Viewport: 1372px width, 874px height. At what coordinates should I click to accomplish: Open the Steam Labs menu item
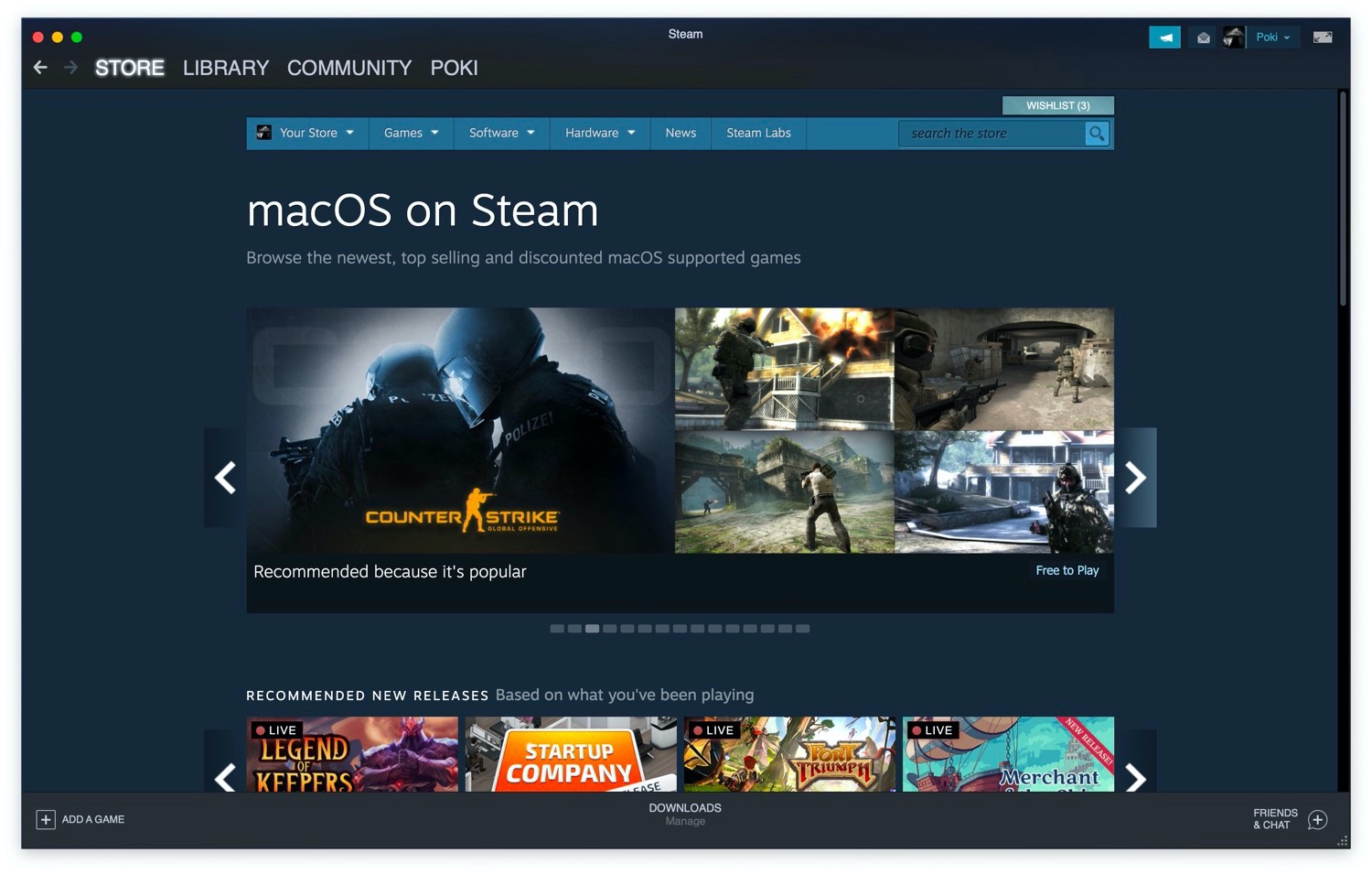coord(758,133)
